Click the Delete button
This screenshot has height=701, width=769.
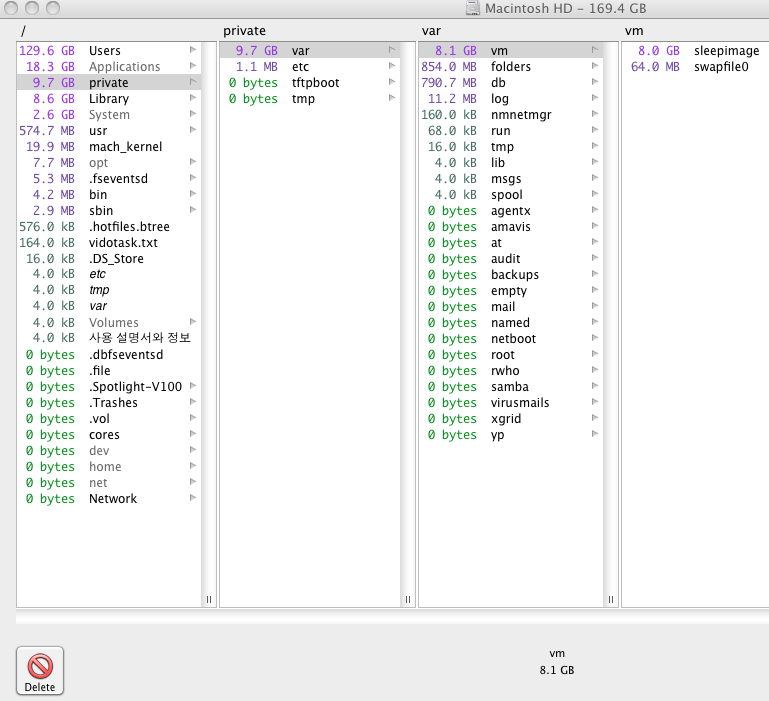click(40, 670)
